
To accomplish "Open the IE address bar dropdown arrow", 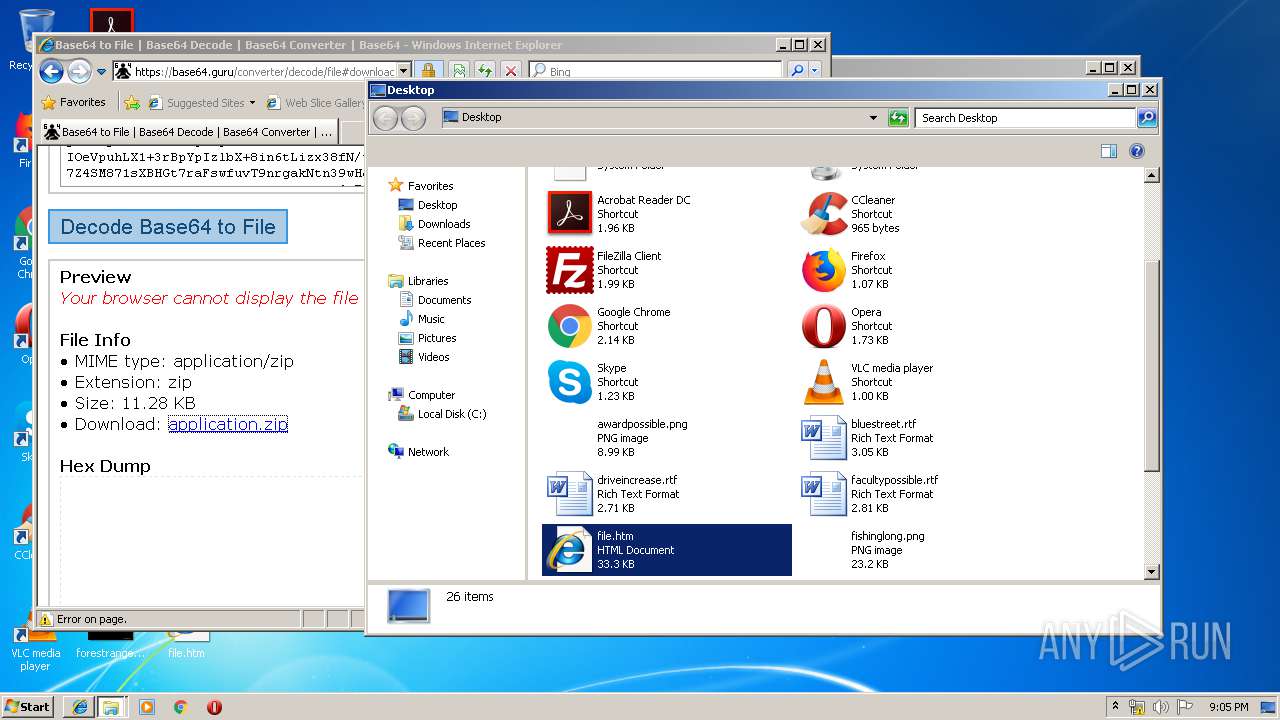I will point(404,71).
